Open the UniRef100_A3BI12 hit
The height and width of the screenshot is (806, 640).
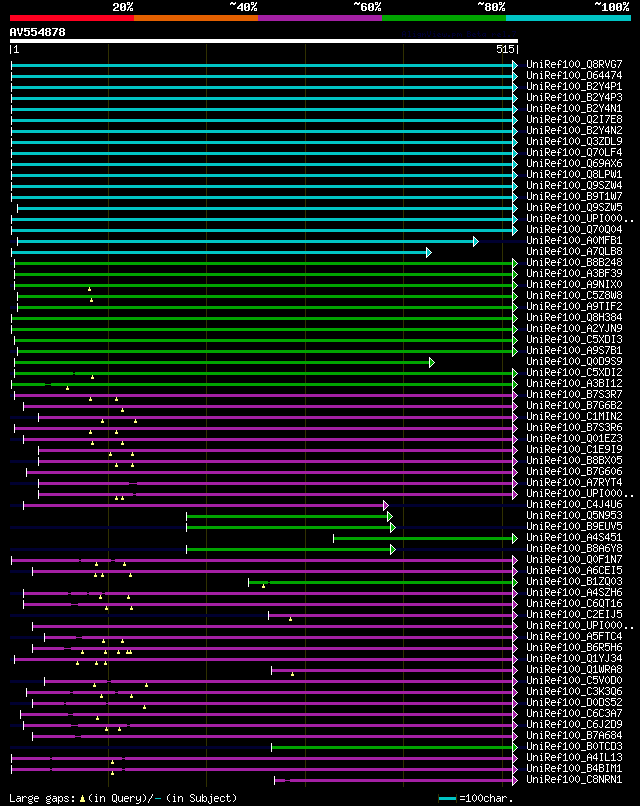[x=574, y=383]
